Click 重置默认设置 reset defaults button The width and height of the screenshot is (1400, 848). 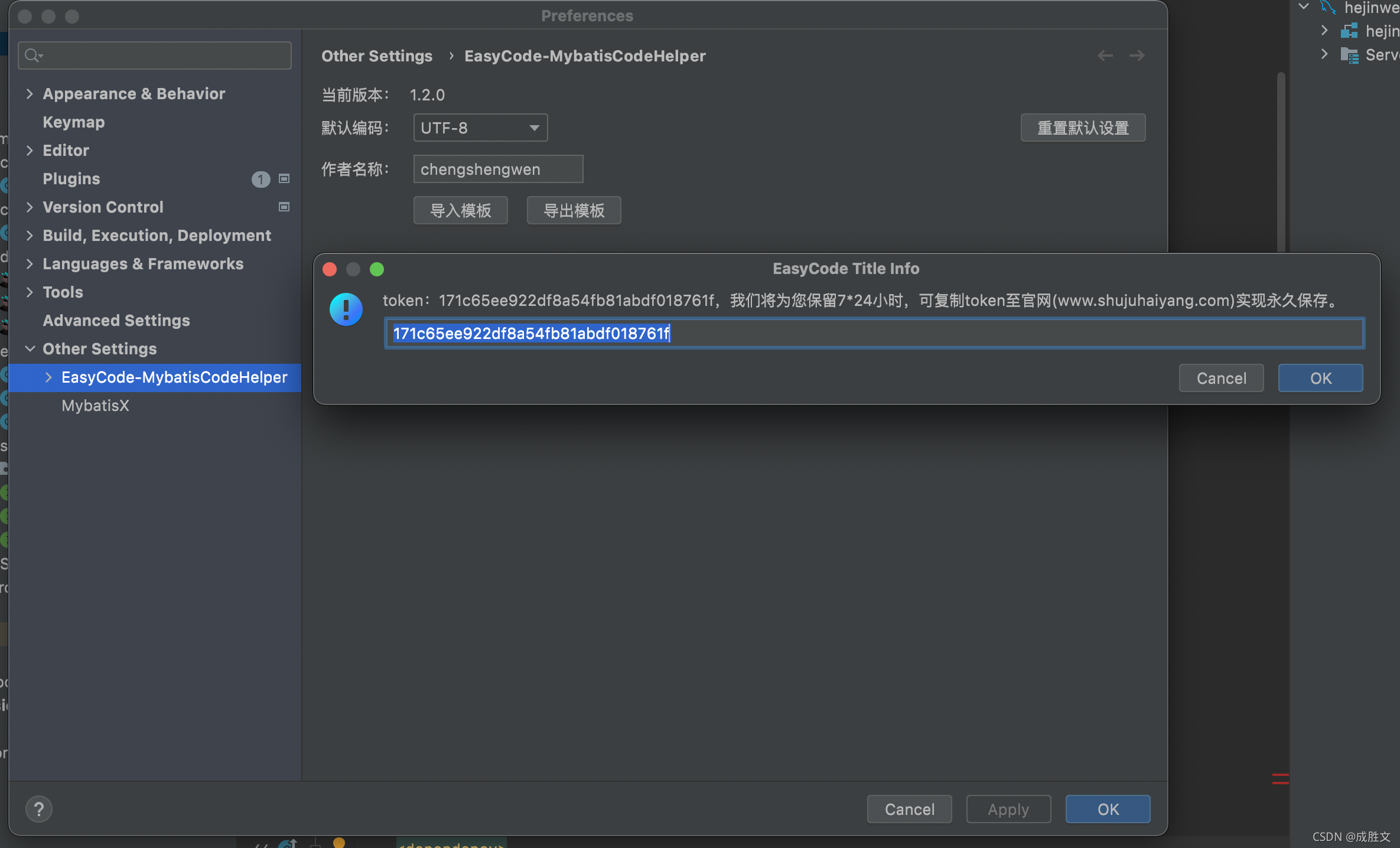click(x=1083, y=127)
